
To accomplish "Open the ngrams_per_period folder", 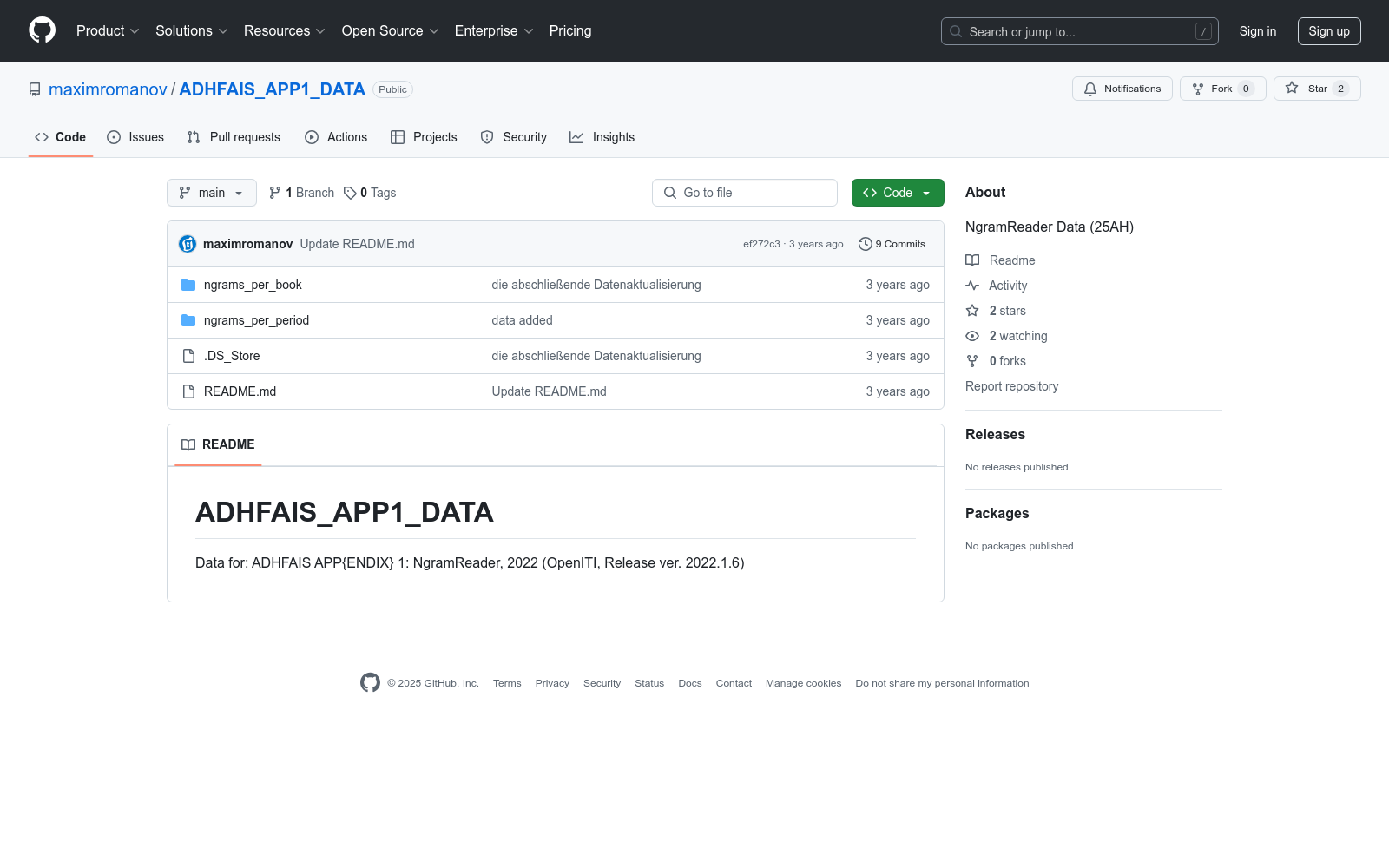I will [x=256, y=320].
